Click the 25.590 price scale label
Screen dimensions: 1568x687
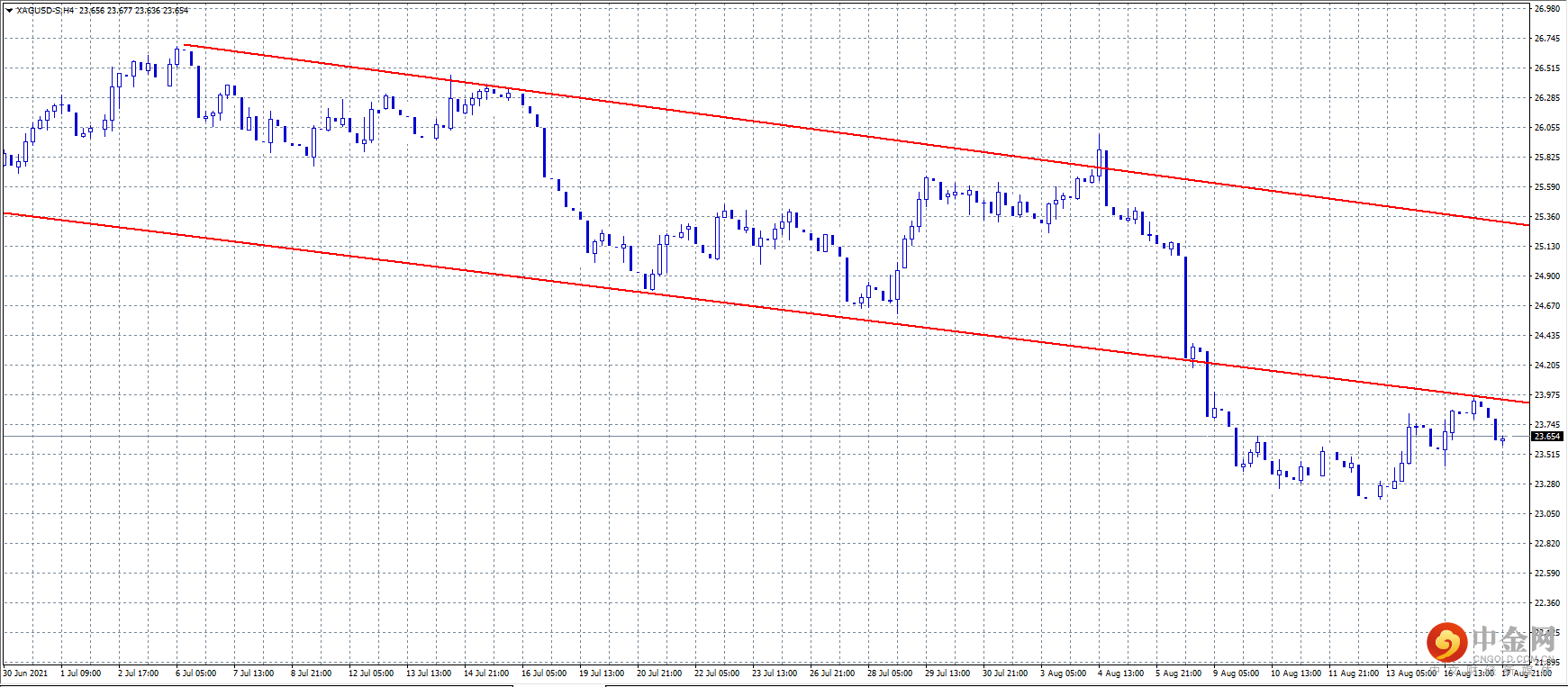[1547, 187]
